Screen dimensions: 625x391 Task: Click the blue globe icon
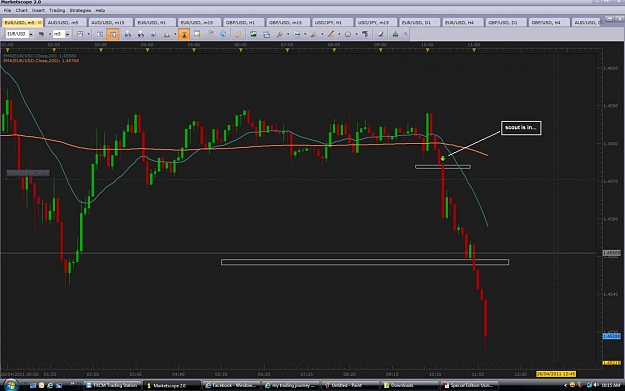pos(223,34)
